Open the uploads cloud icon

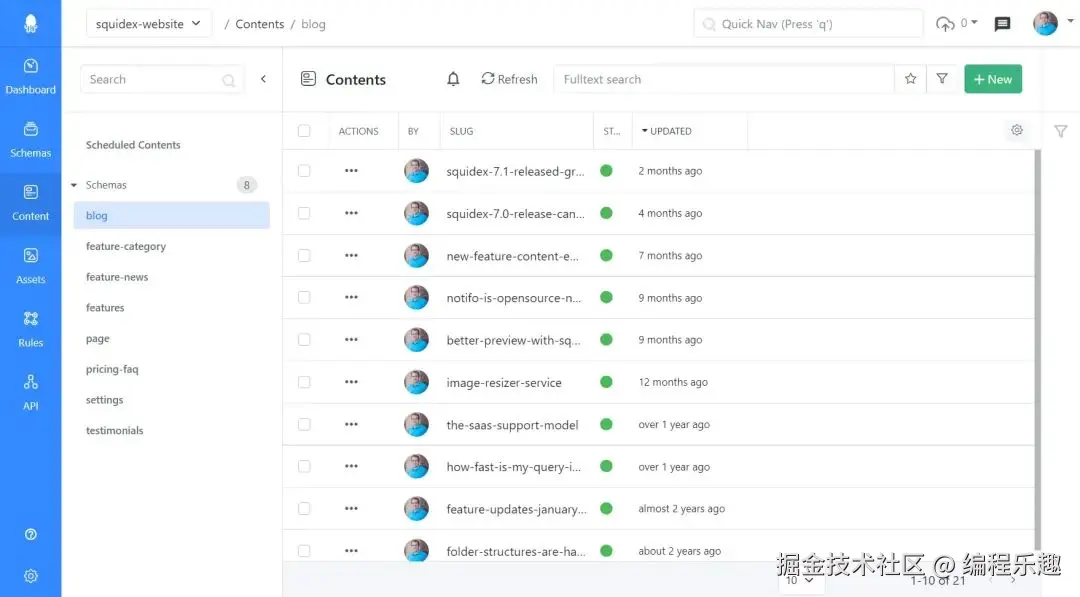[945, 23]
